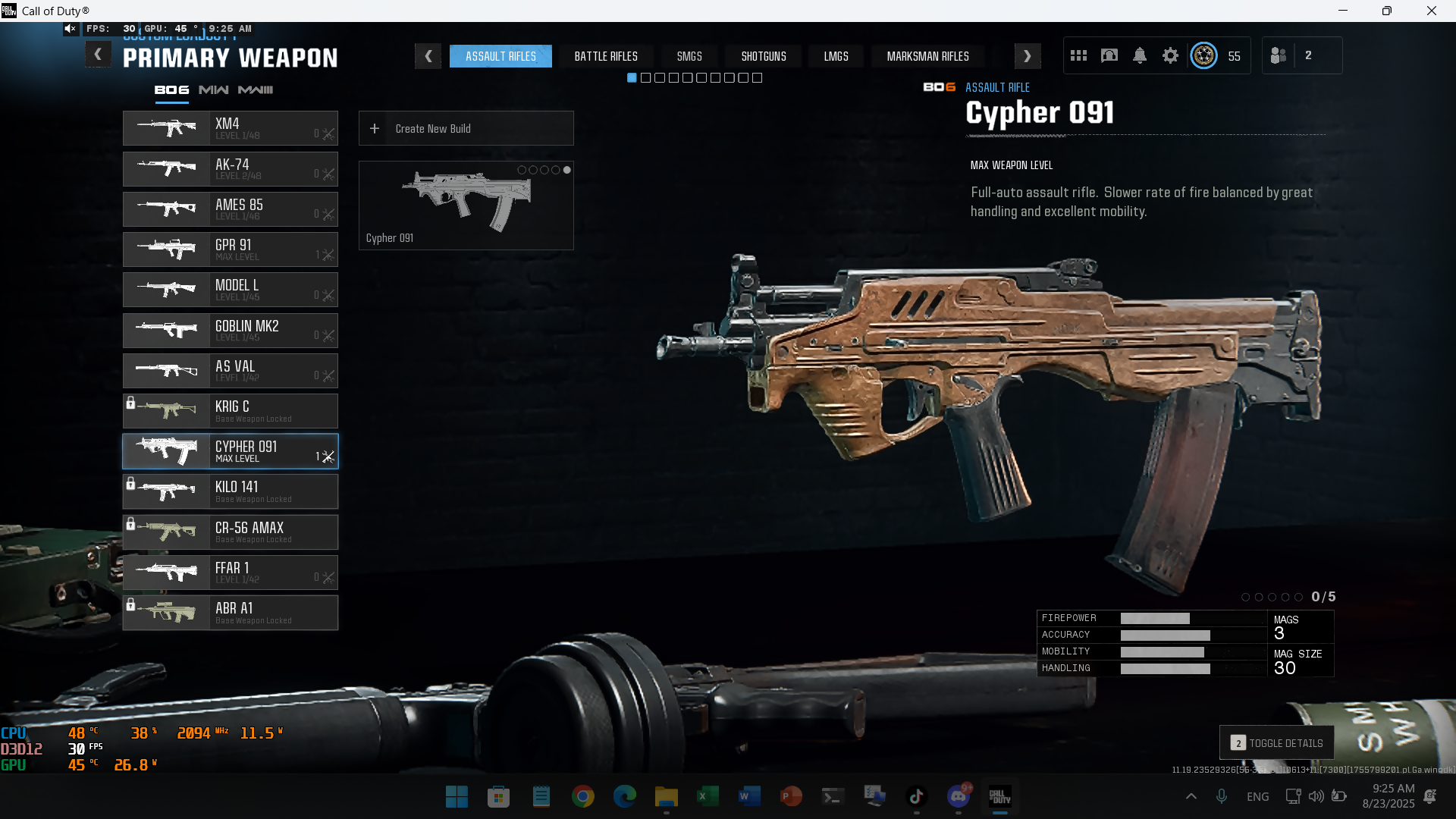Select the Cypher 091 build thumbnail
The height and width of the screenshot is (819, 1456).
tap(466, 205)
